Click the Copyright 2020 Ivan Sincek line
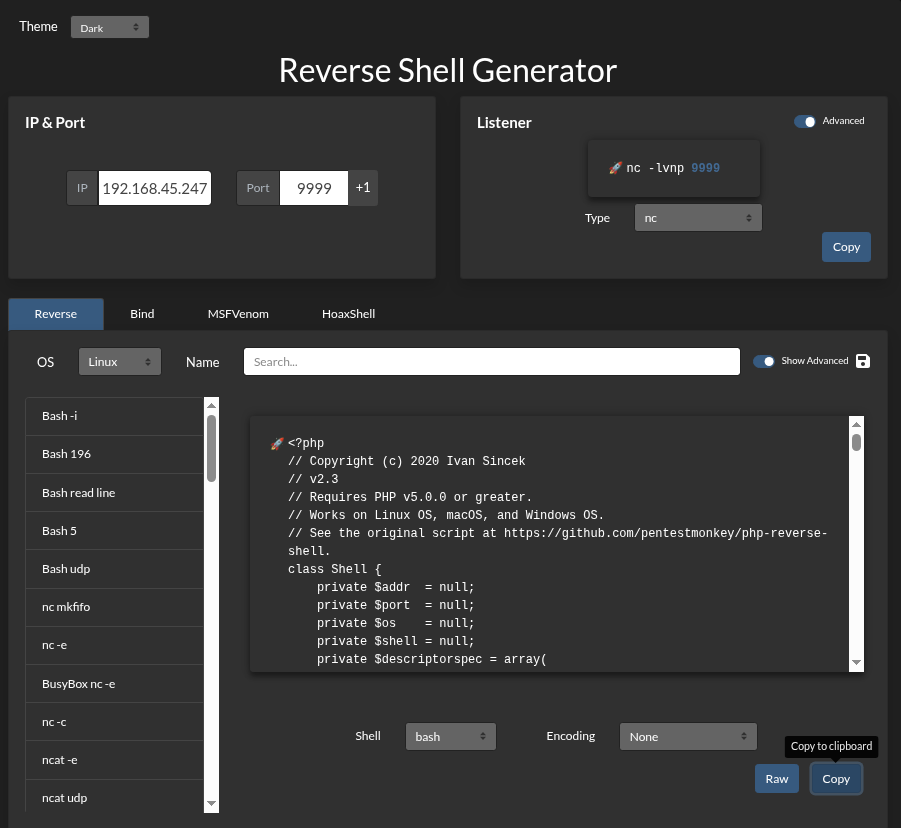Viewport: 901px width, 828px height. [406, 461]
